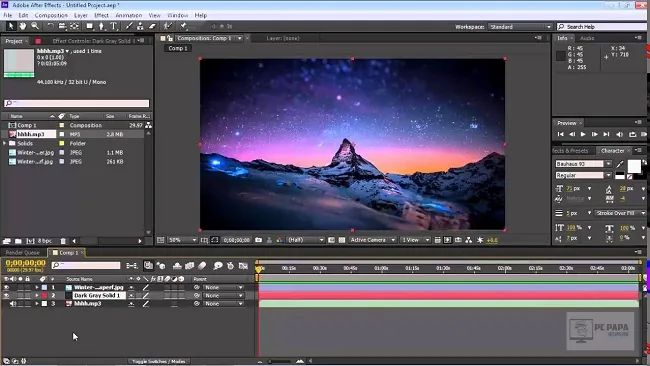Click the Take Snapshot camera icon
This screenshot has height=366, width=650.
click(x=259, y=240)
